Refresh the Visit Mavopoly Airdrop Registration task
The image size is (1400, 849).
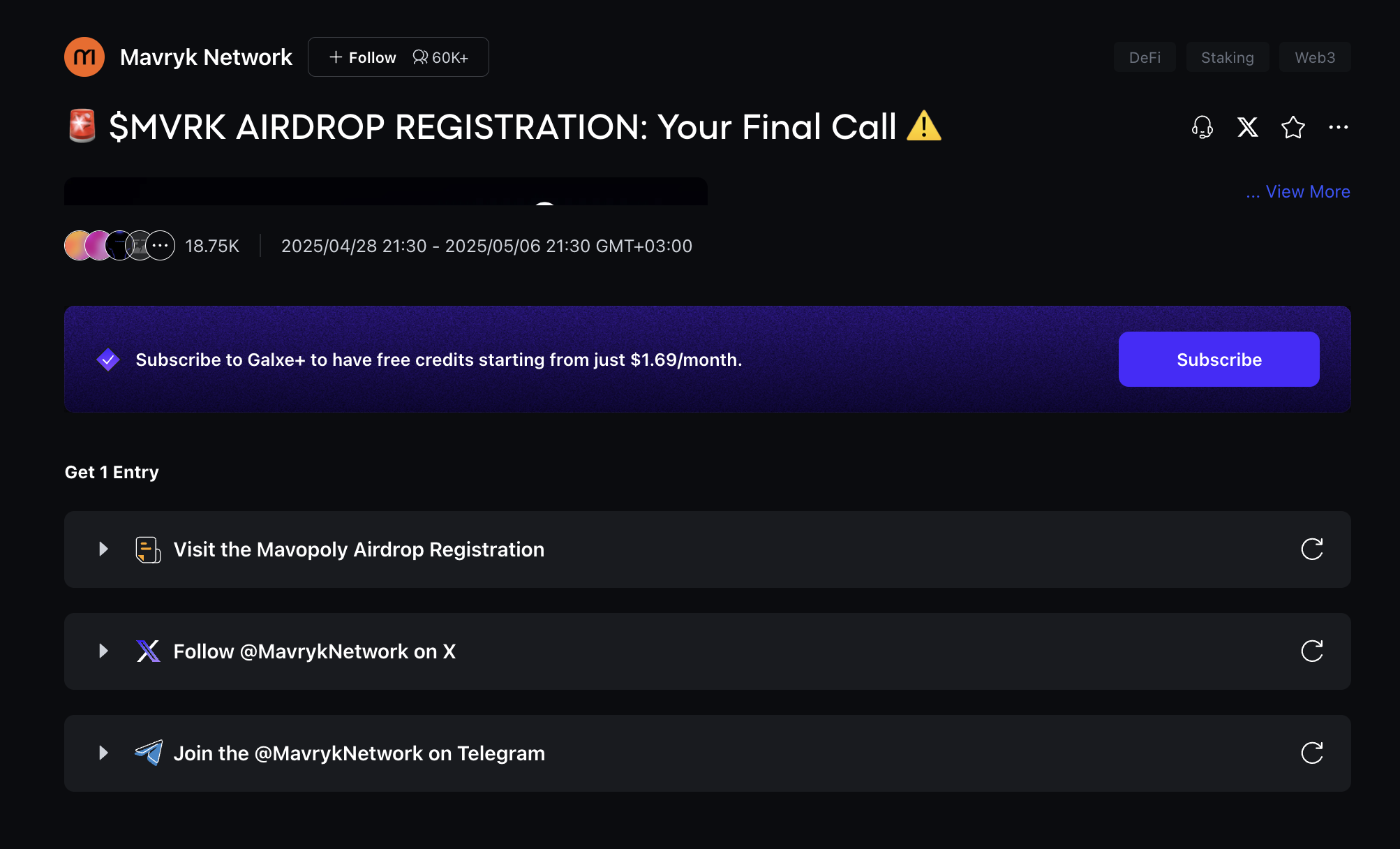tap(1312, 549)
